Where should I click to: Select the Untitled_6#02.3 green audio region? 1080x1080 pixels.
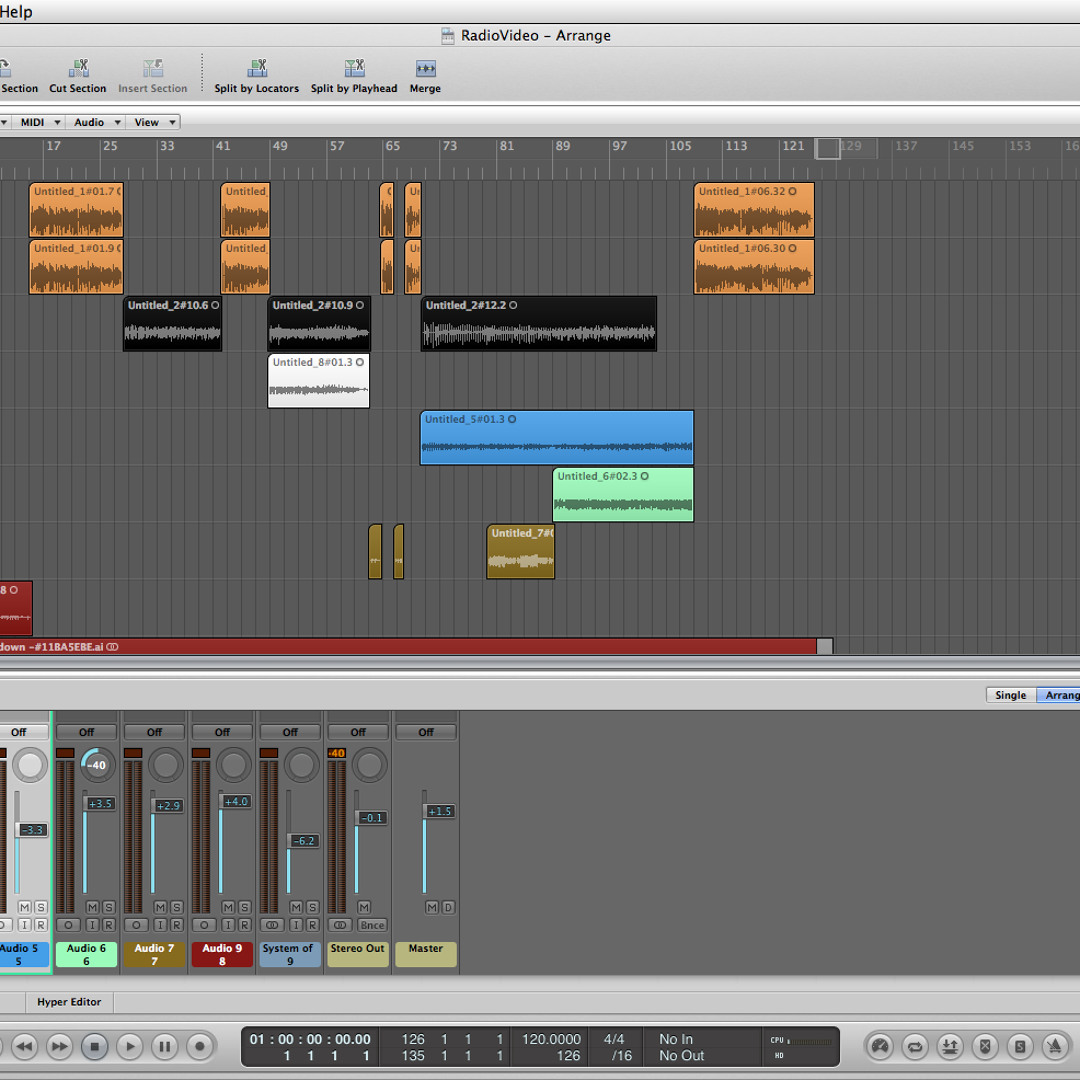pyautogui.click(x=623, y=495)
